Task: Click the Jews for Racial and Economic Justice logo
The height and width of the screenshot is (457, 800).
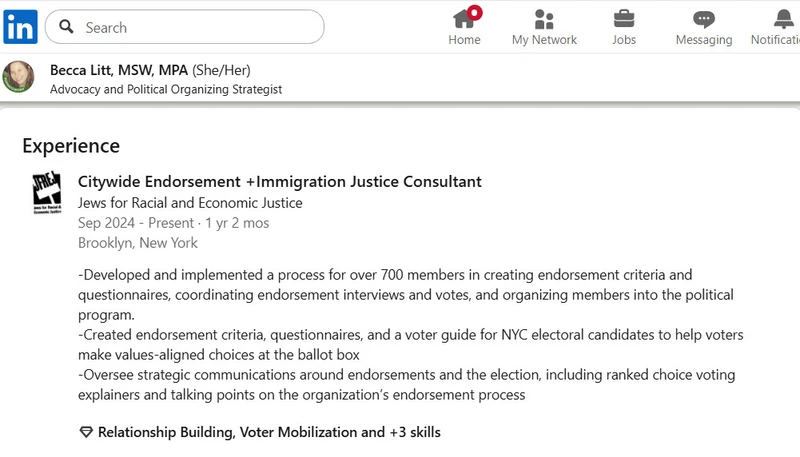Action: 47,192
